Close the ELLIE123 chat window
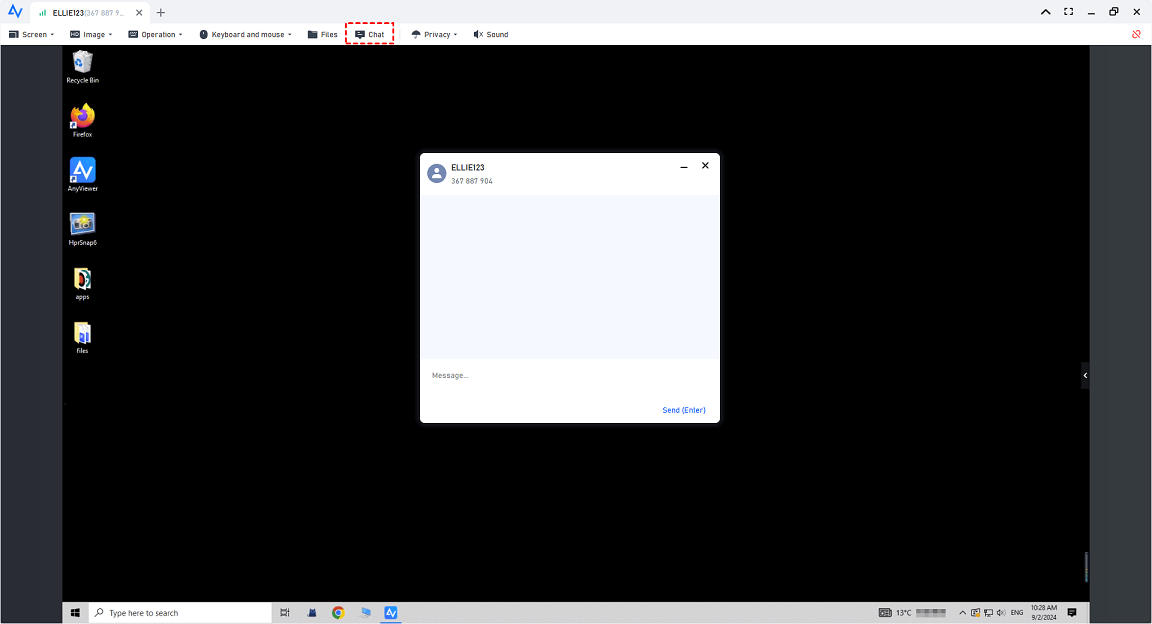The width and height of the screenshot is (1152, 624). pyautogui.click(x=705, y=165)
